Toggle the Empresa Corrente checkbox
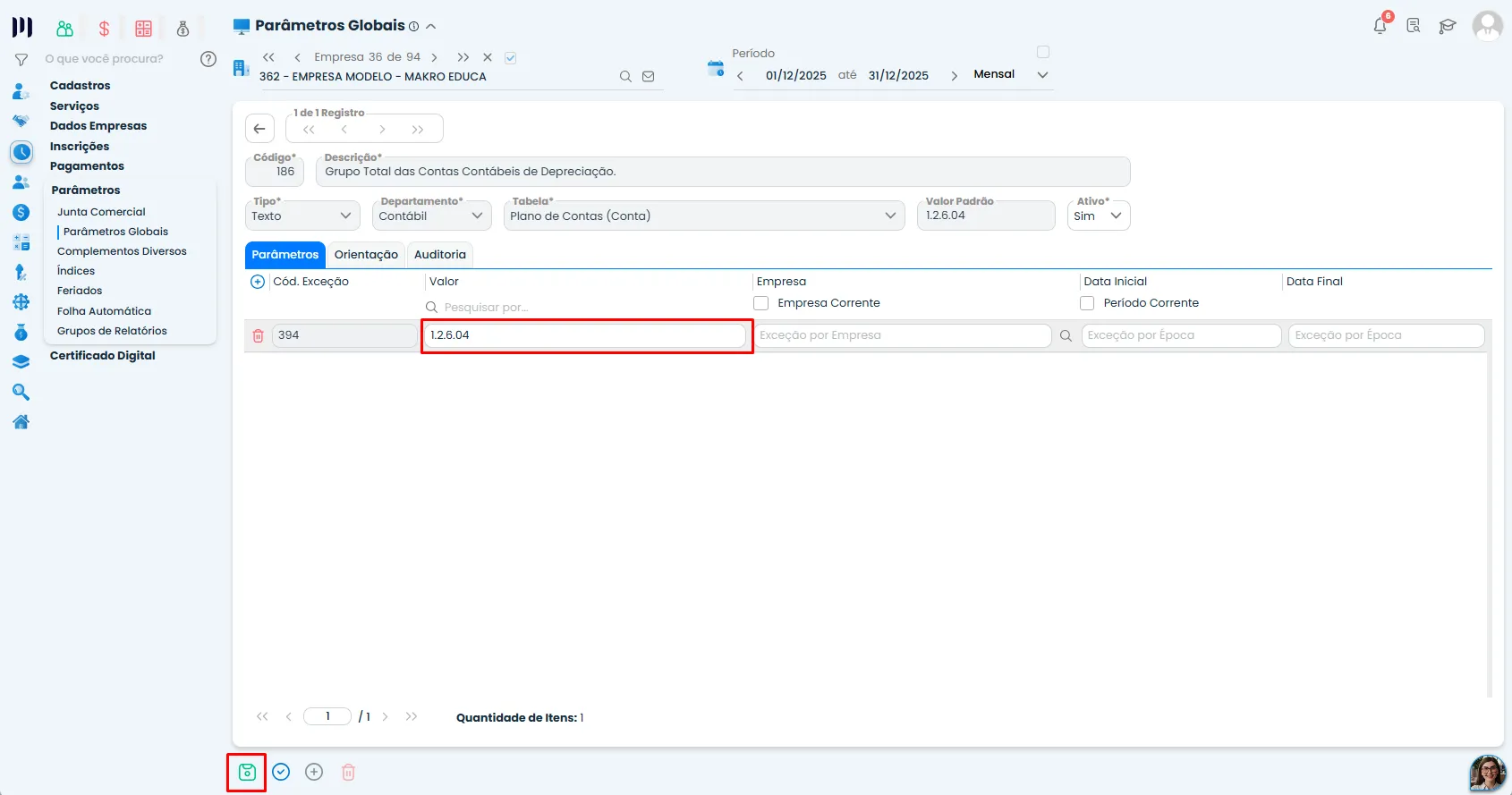 (761, 303)
